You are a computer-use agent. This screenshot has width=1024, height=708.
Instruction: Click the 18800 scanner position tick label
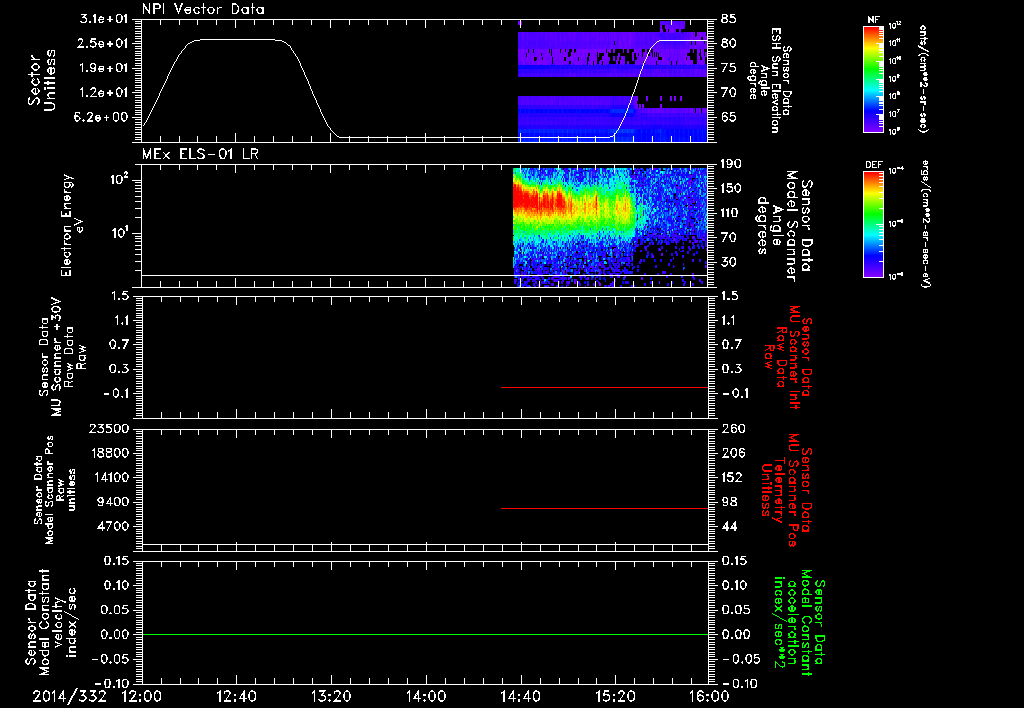point(109,453)
